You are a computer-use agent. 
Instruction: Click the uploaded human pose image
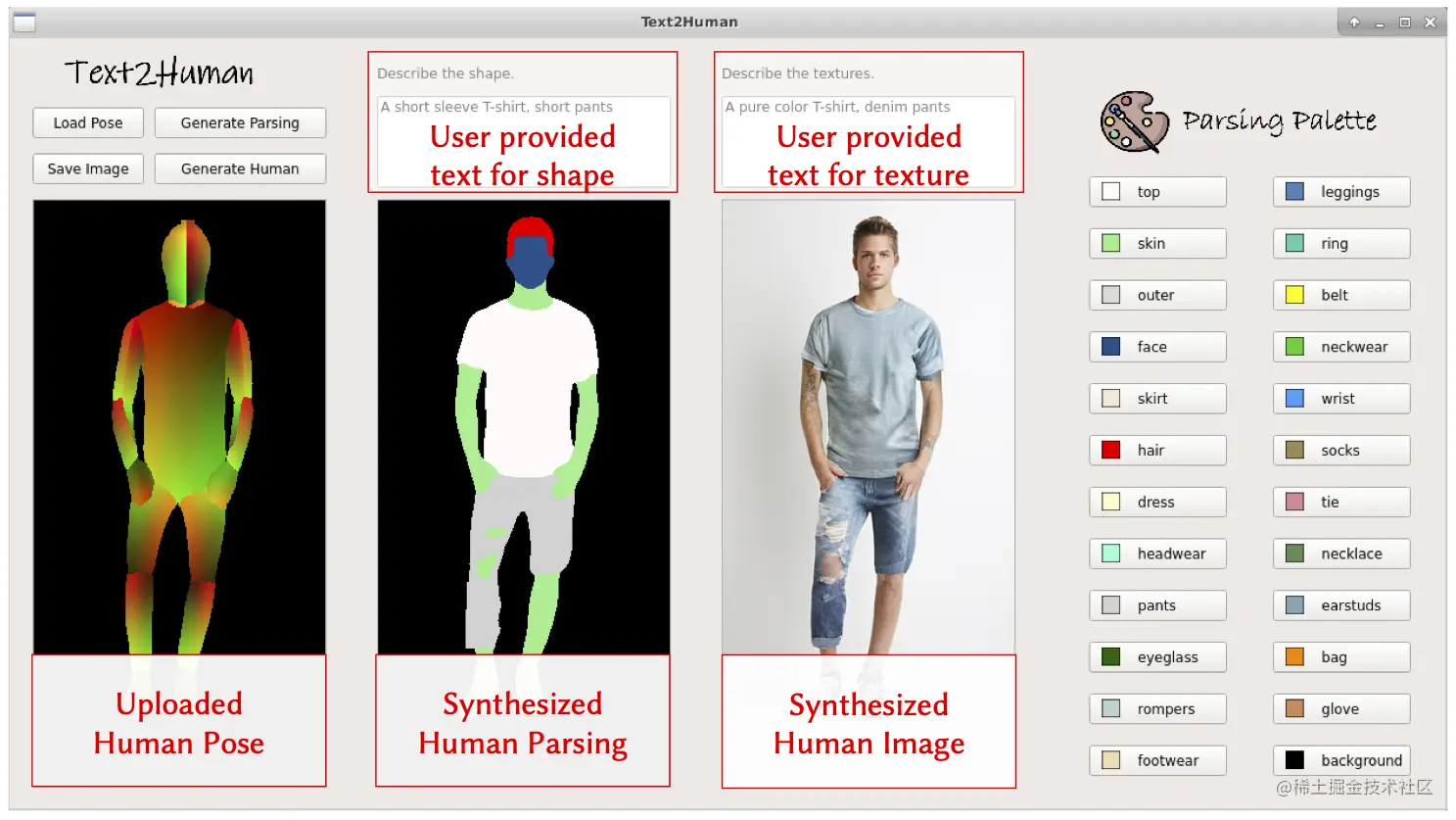click(179, 427)
